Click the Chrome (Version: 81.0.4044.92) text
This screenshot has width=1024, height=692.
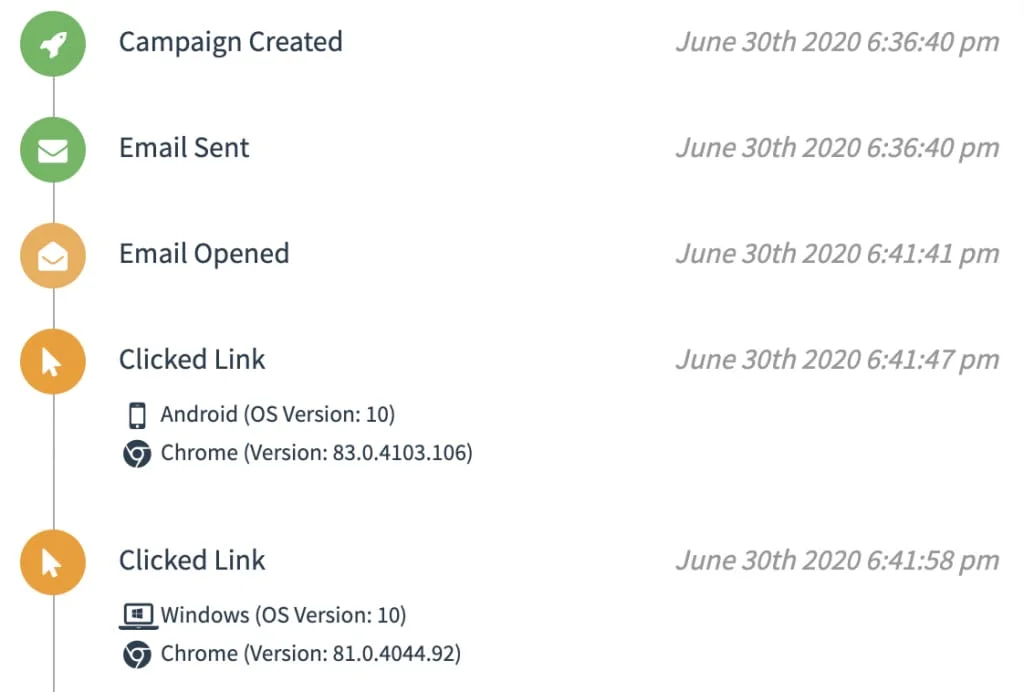(311, 653)
